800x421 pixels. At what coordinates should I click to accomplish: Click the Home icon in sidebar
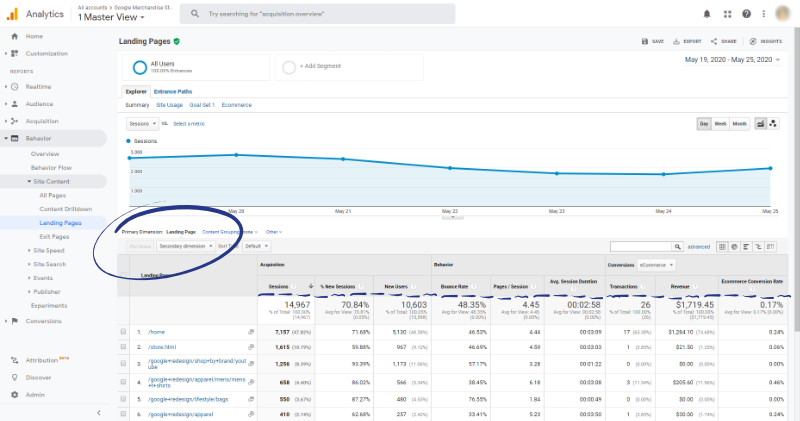(x=14, y=36)
